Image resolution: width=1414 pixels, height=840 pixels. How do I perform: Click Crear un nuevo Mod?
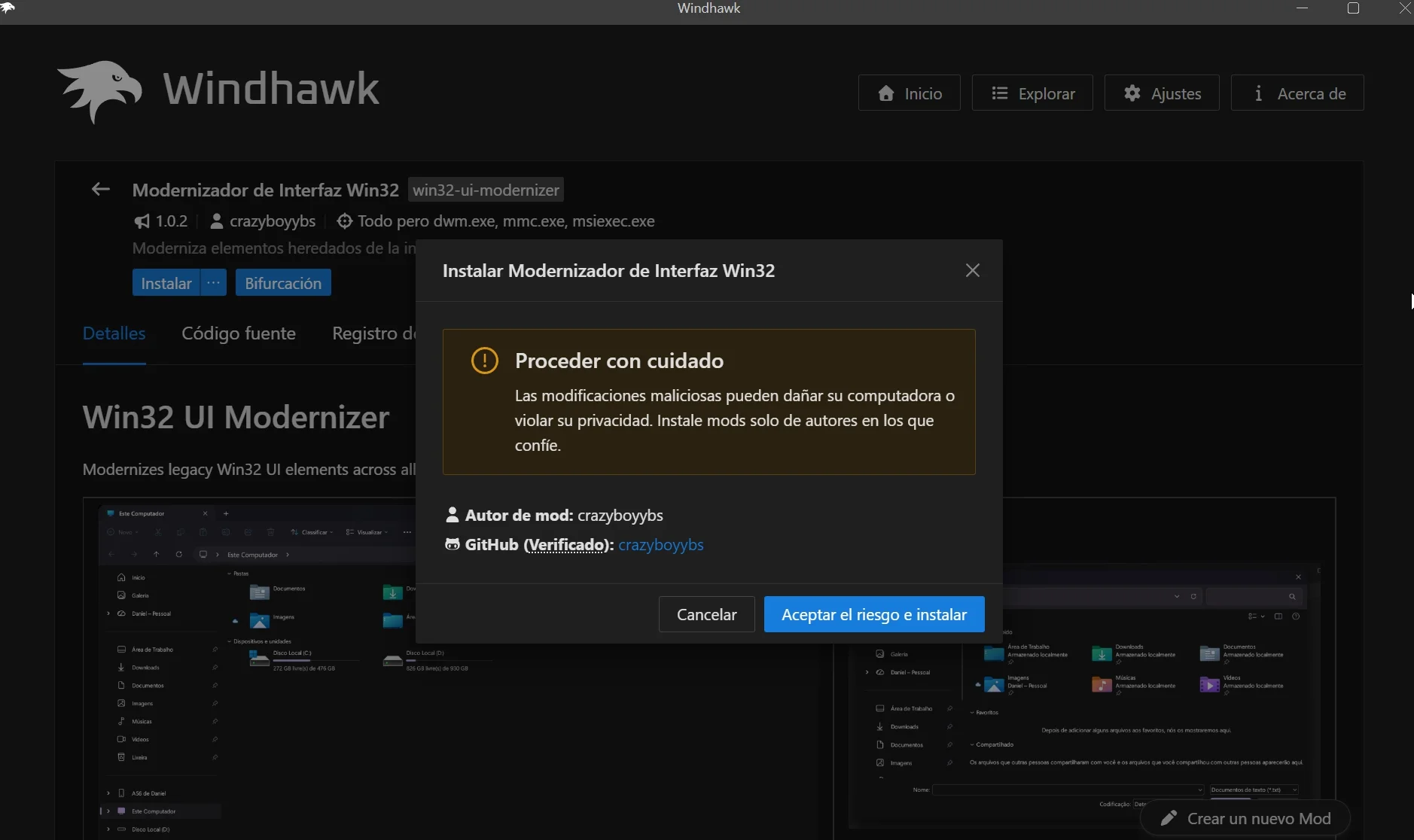click(x=1245, y=818)
